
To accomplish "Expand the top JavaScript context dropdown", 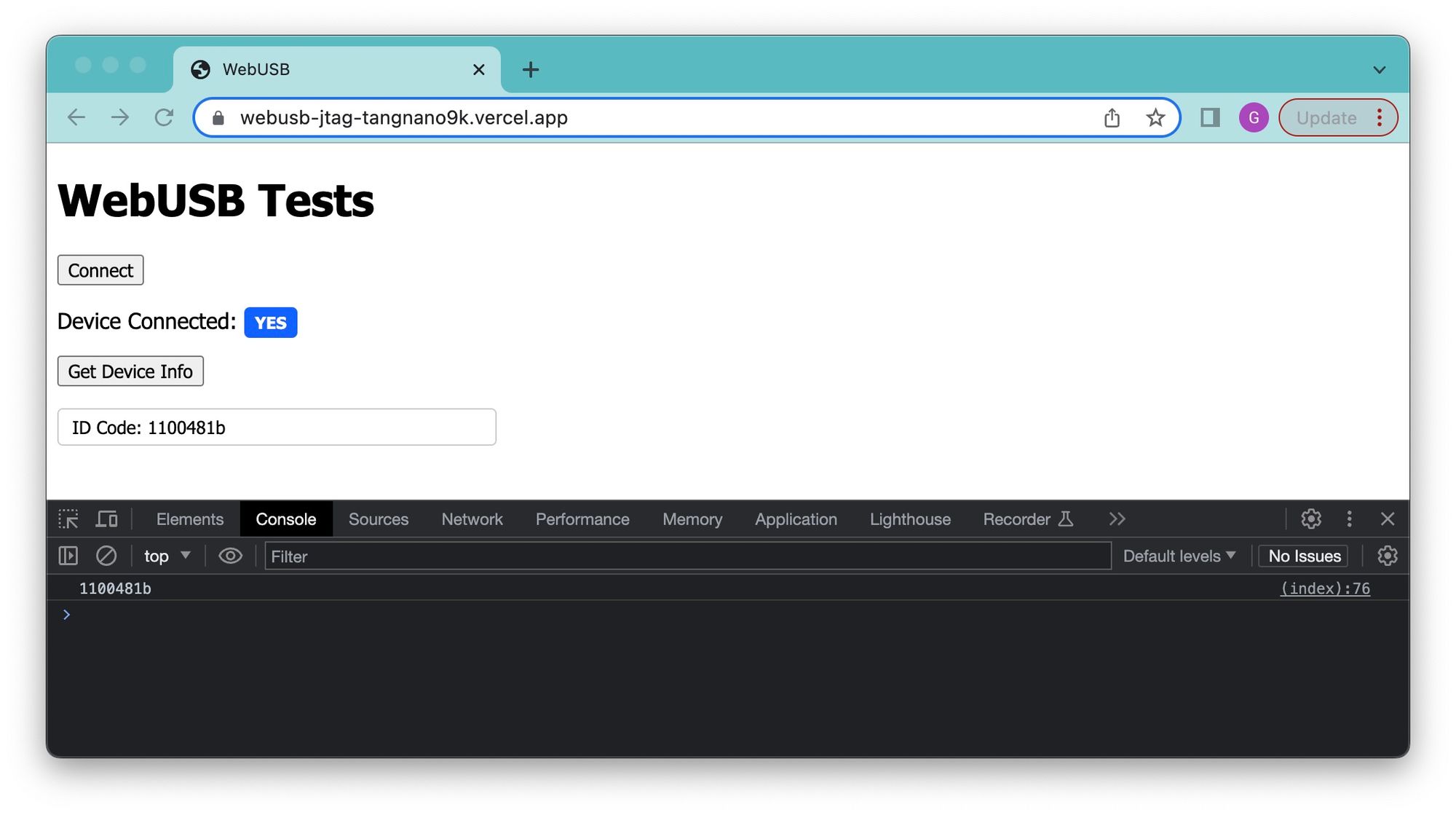I will point(167,556).
